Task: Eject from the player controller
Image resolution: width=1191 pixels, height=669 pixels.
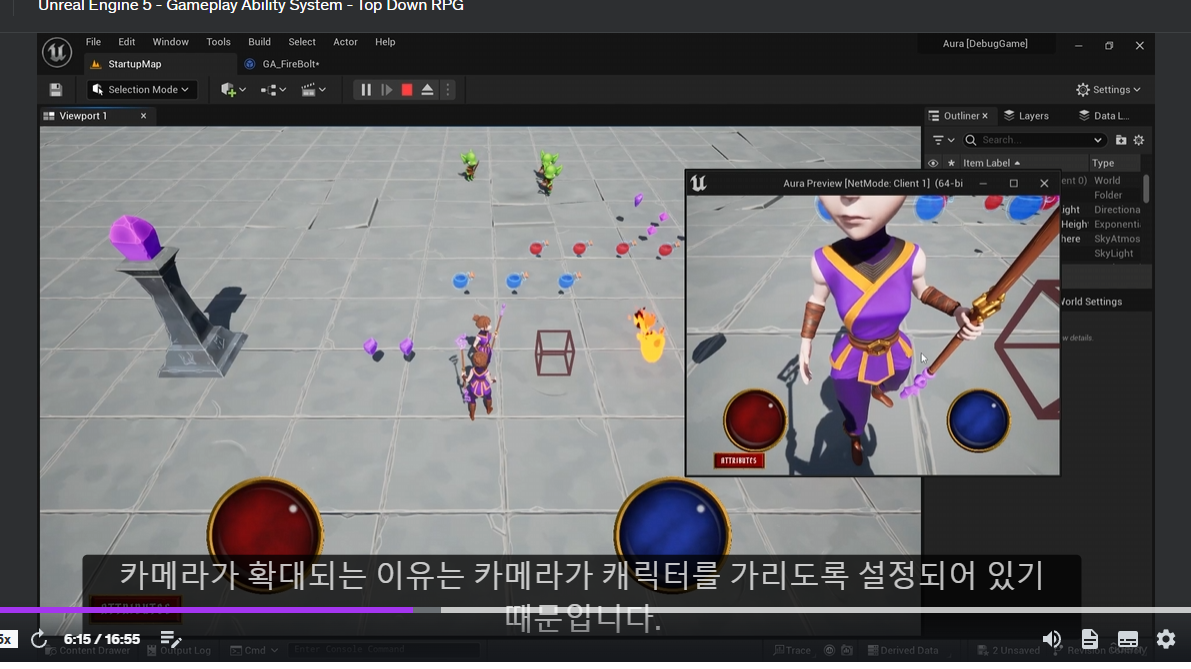Action: click(x=428, y=90)
